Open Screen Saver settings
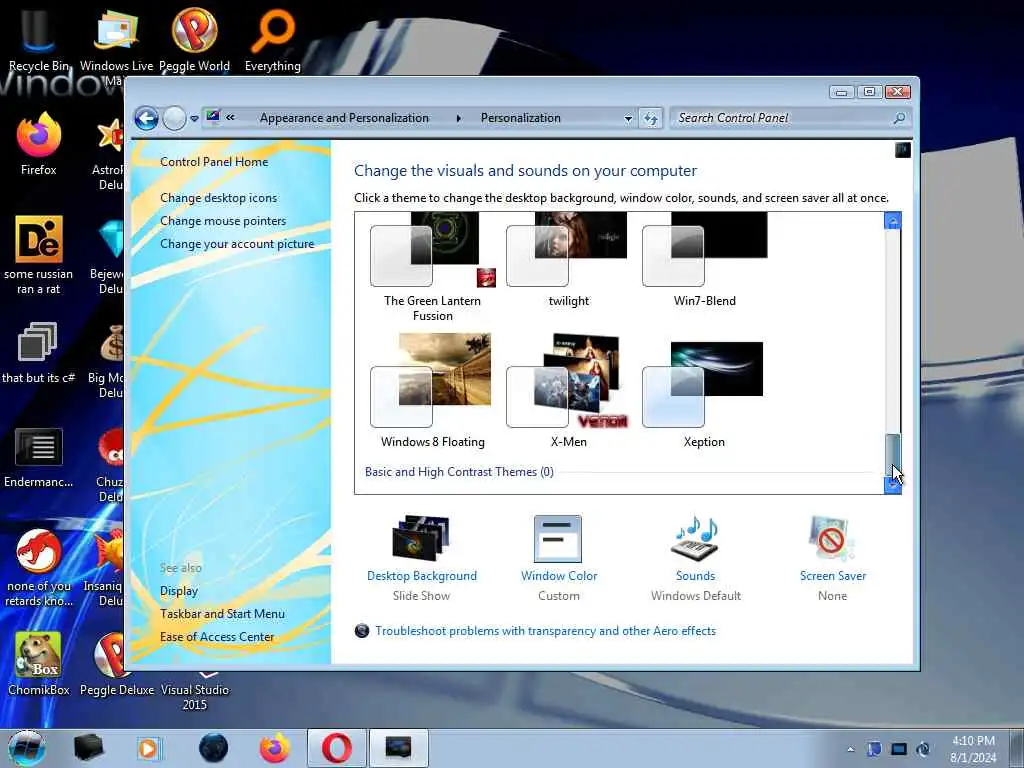Image resolution: width=1024 pixels, height=768 pixels. click(x=833, y=558)
